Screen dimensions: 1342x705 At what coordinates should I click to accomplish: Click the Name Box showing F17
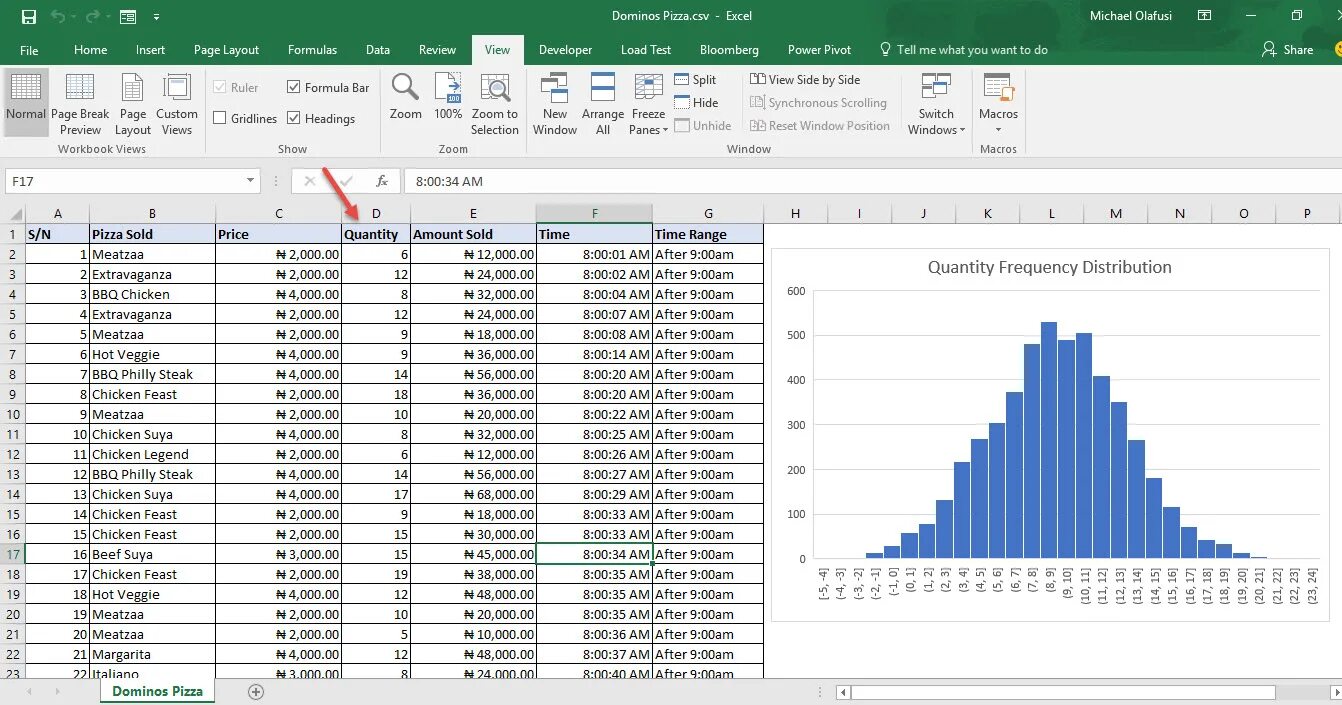click(125, 181)
